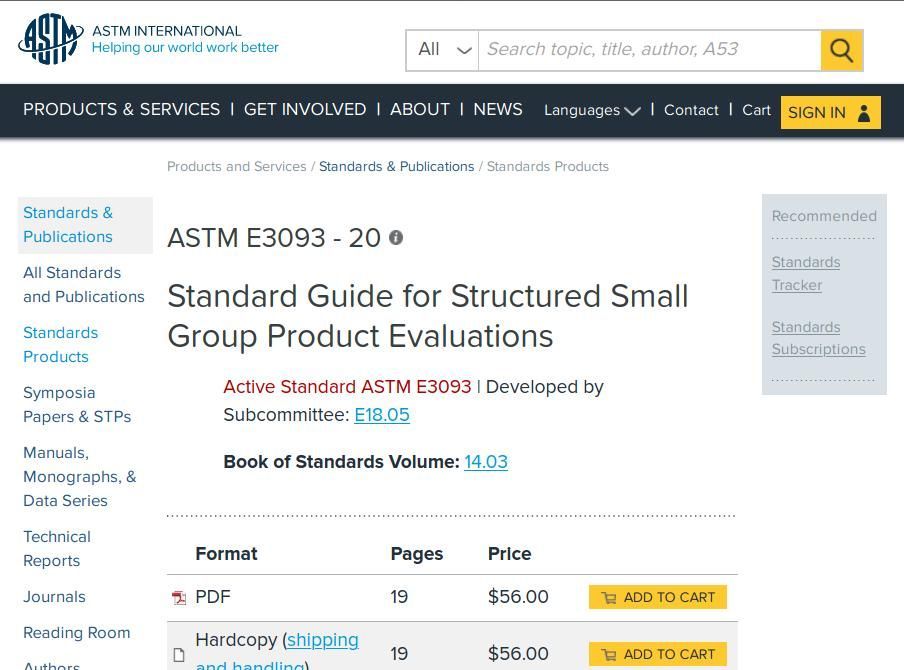Screen dimensions: 904x670
Task: Open All Standards and Publications sidebar link
Action: coord(84,285)
